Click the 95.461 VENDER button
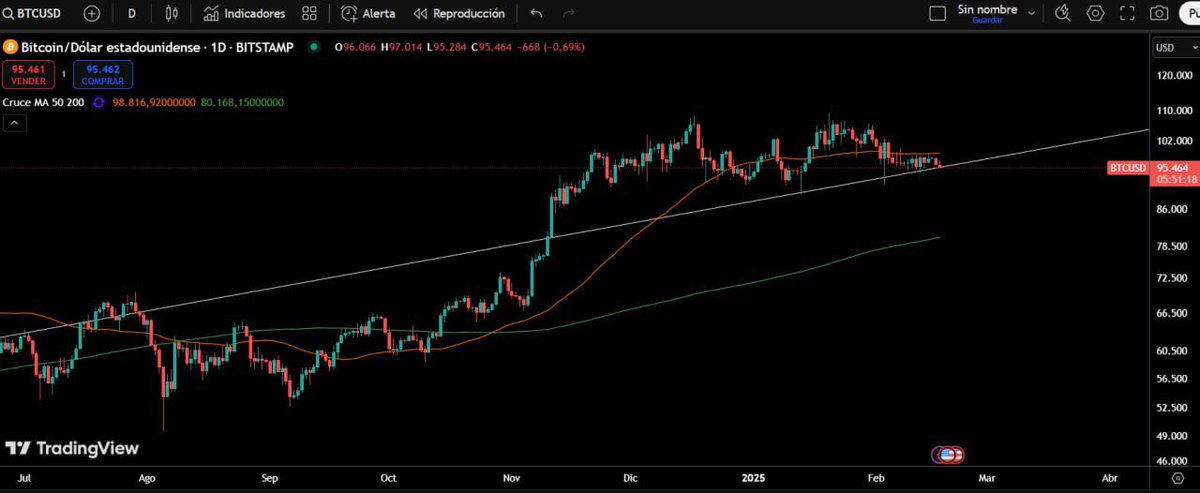The height and width of the screenshot is (493, 1200). pyautogui.click(x=26, y=74)
